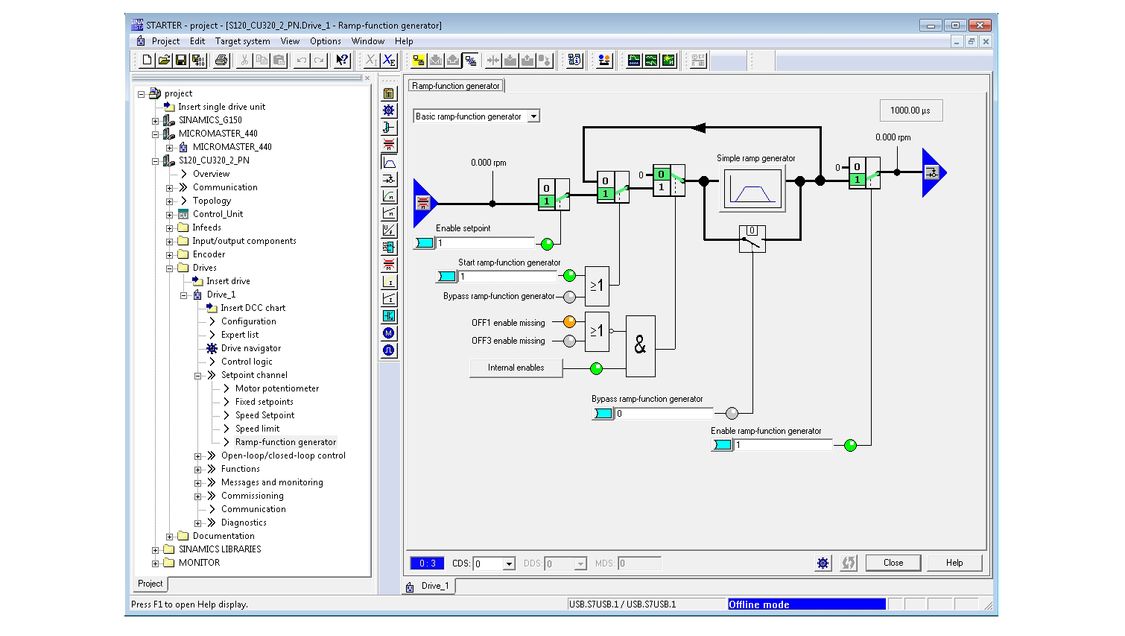Screen dimensions: 1125x636
Task: Click the blue M motor icon in vertical toolbar
Action: click(388, 333)
